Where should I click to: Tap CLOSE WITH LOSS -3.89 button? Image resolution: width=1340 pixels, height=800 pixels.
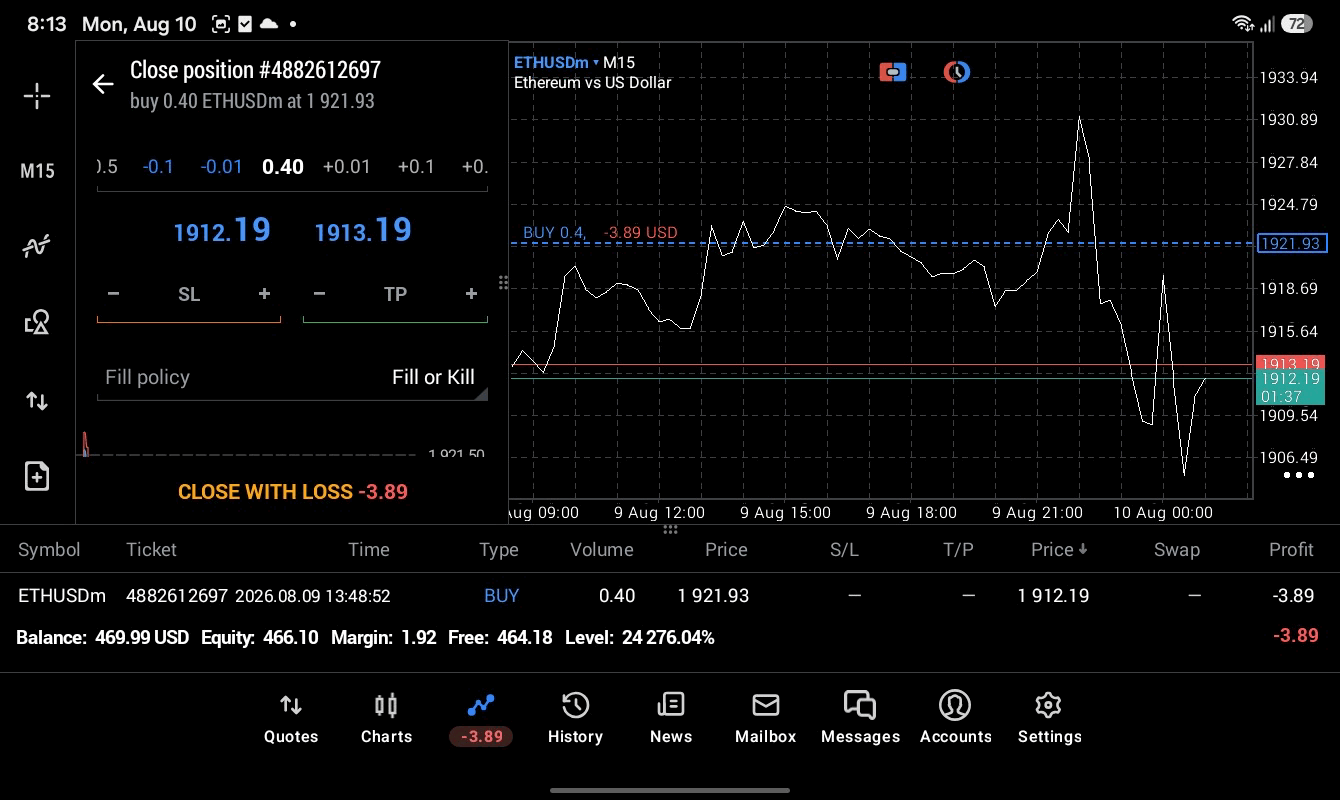point(293,492)
